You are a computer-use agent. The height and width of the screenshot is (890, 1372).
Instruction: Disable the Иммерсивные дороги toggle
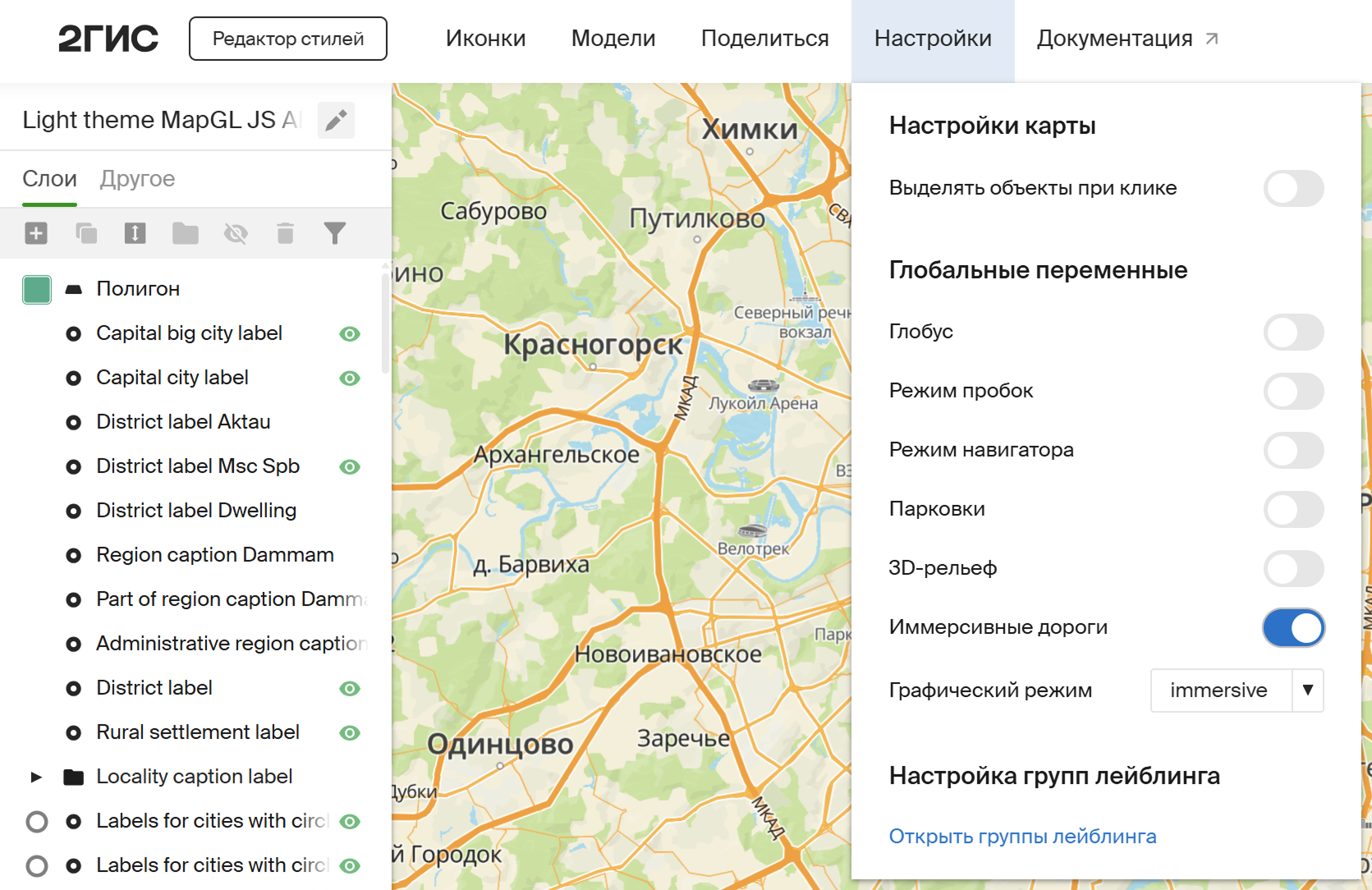(1293, 628)
